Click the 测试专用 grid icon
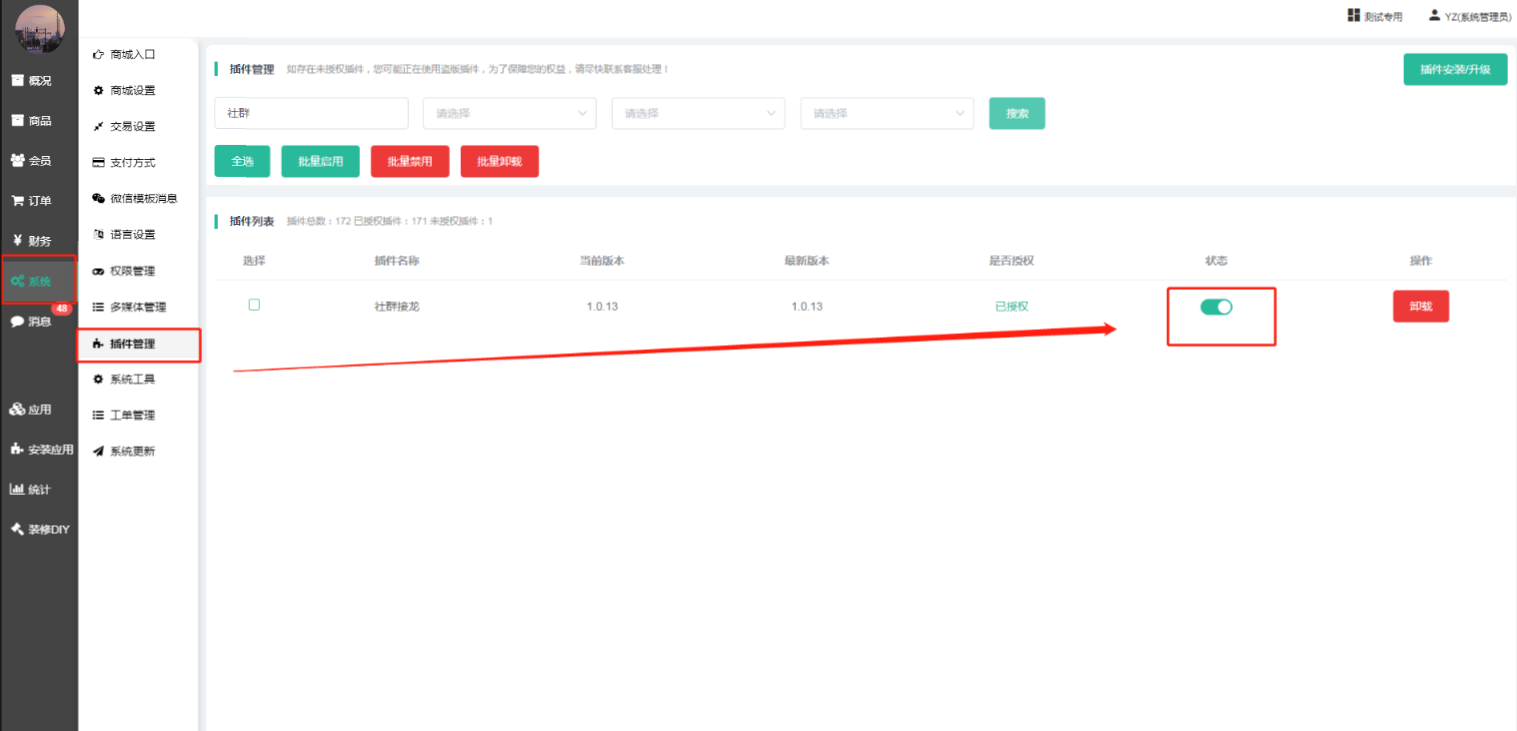 pos(1354,15)
